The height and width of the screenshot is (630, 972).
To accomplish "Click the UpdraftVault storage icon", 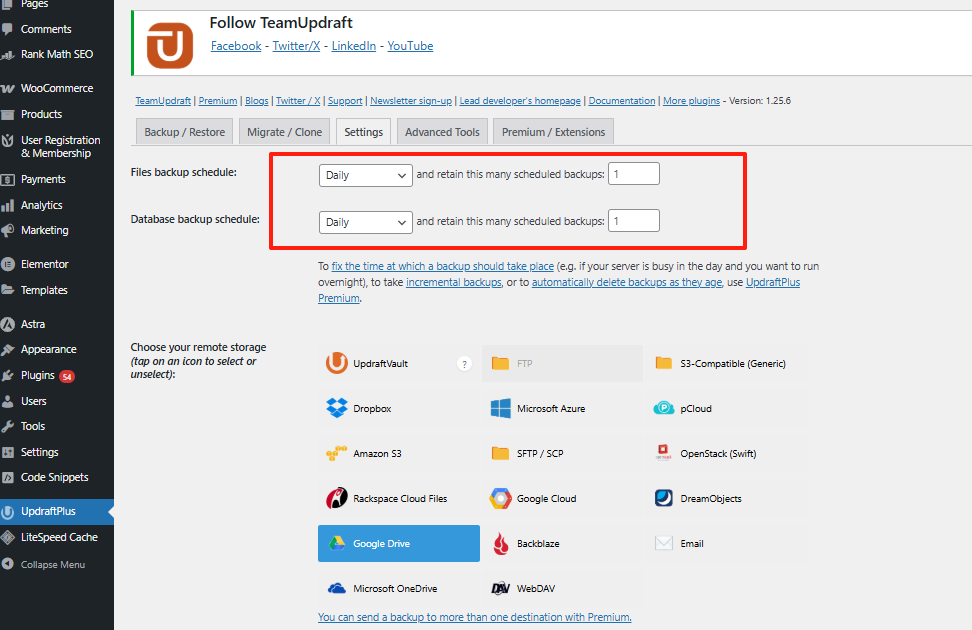I will tap(337, 364).
